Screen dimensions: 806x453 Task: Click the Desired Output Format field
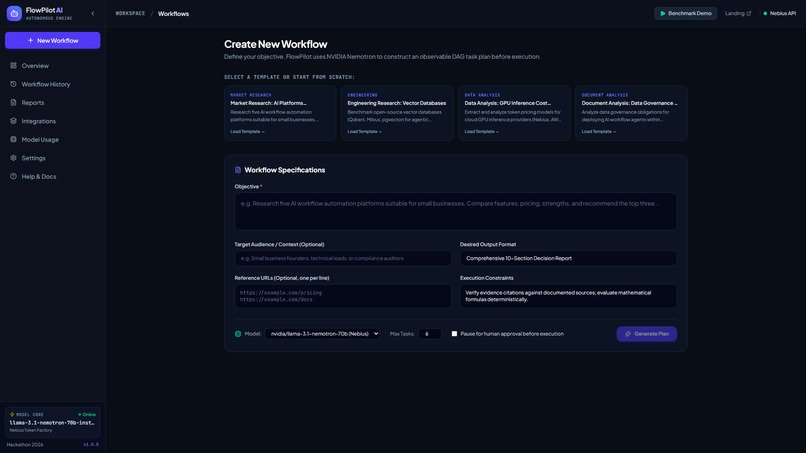point(568,258)
